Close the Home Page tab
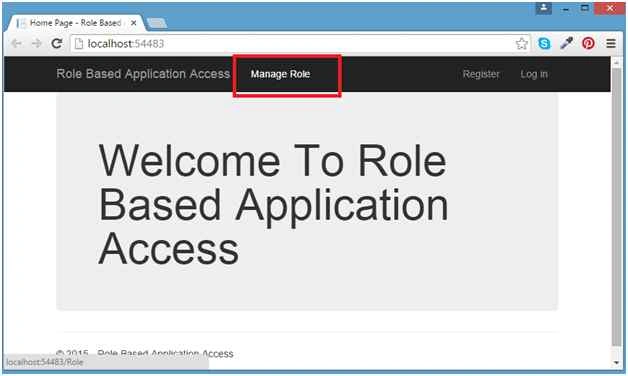The height and width of the screenshot is (376, 628). pos(134,23)
